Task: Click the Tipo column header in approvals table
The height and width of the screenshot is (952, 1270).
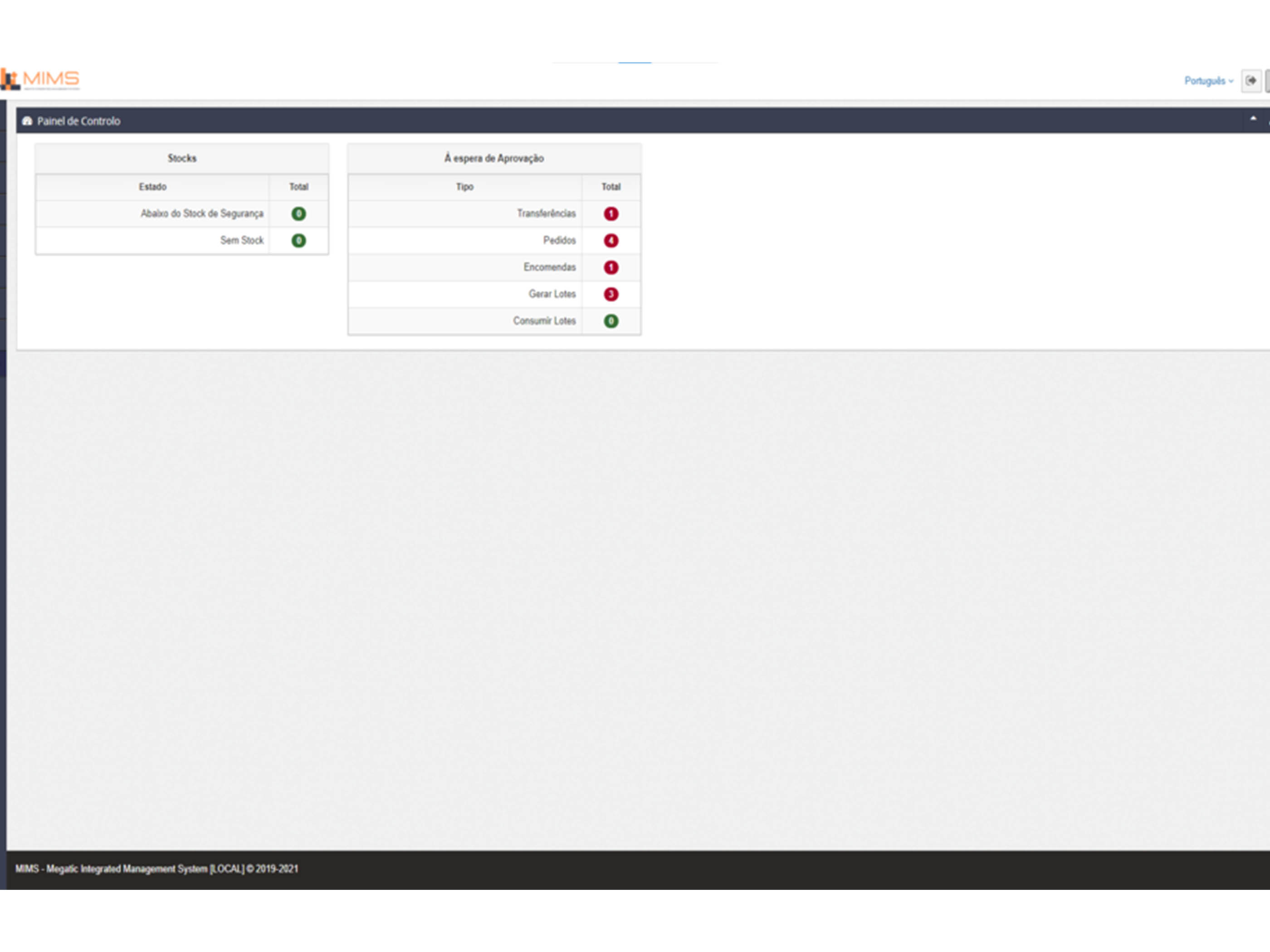Action: (465, 186)
